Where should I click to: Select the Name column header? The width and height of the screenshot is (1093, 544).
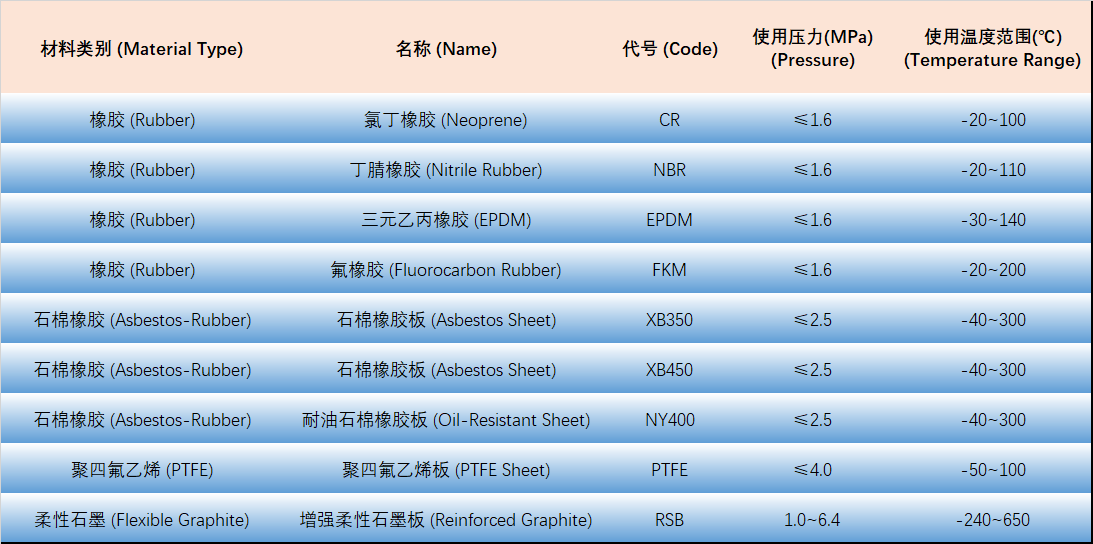tap(446, 49)
